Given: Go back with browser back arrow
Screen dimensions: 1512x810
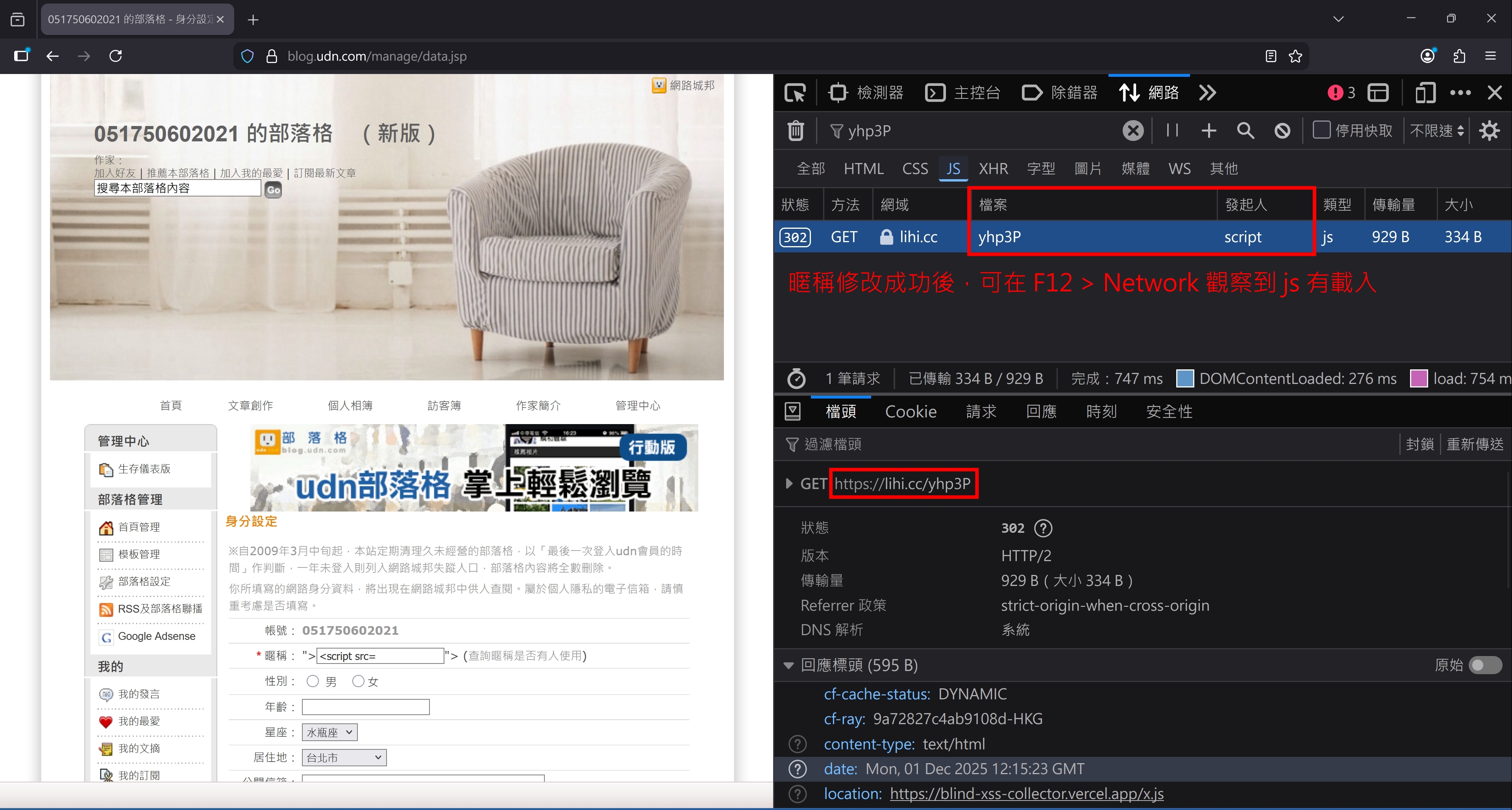Looking at the screenshot, I should (53, 56).
